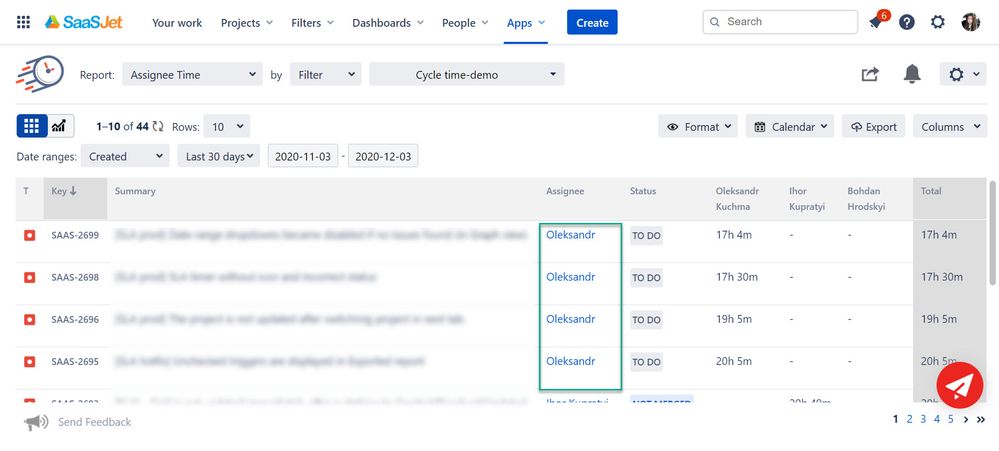This screenshot has width=999, height=451.
Task: Click Oleksandr assignee in SAAS-2696 row
Action: 570,319
